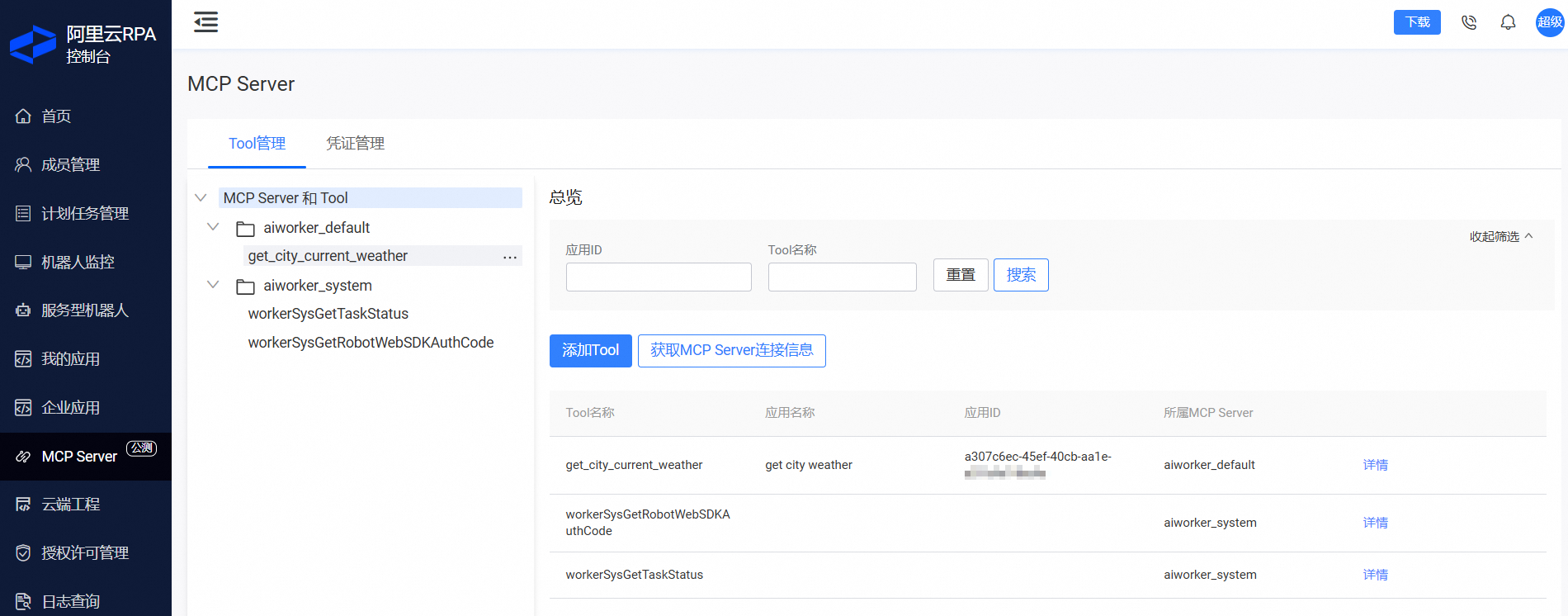This screenshot has width=1568, height=616.
Task: Click the 添加Tool button
Action: click(x=591, y=351)
